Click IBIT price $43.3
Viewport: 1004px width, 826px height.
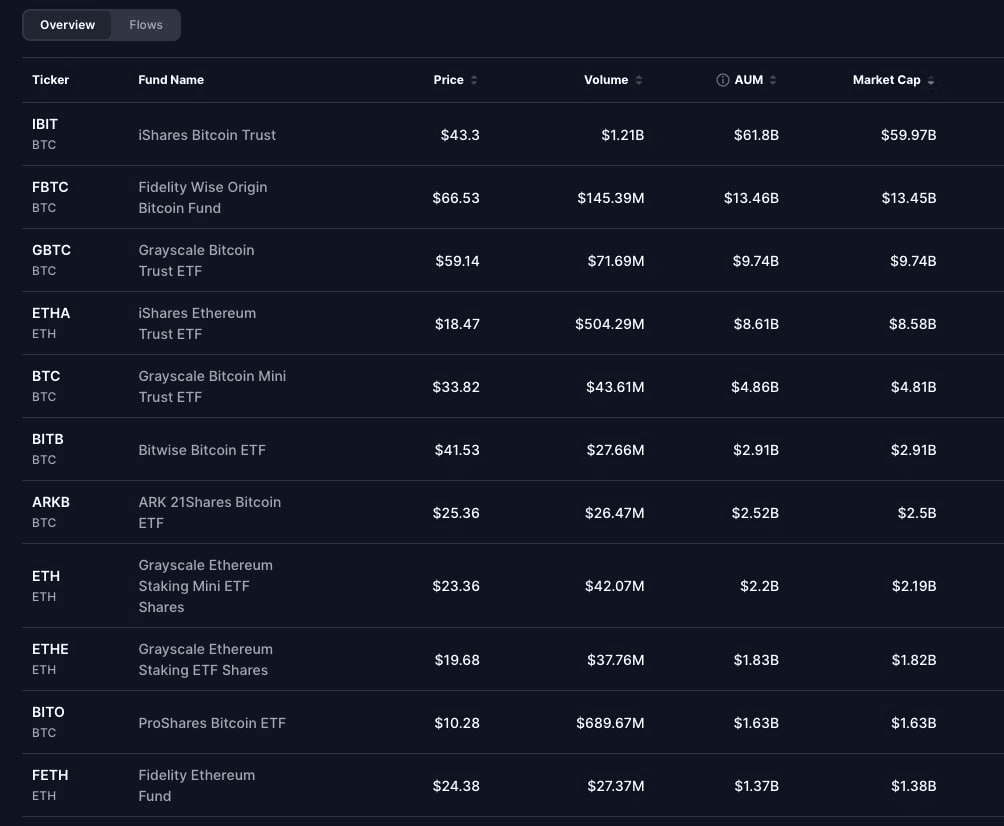(x=460, y=135)
